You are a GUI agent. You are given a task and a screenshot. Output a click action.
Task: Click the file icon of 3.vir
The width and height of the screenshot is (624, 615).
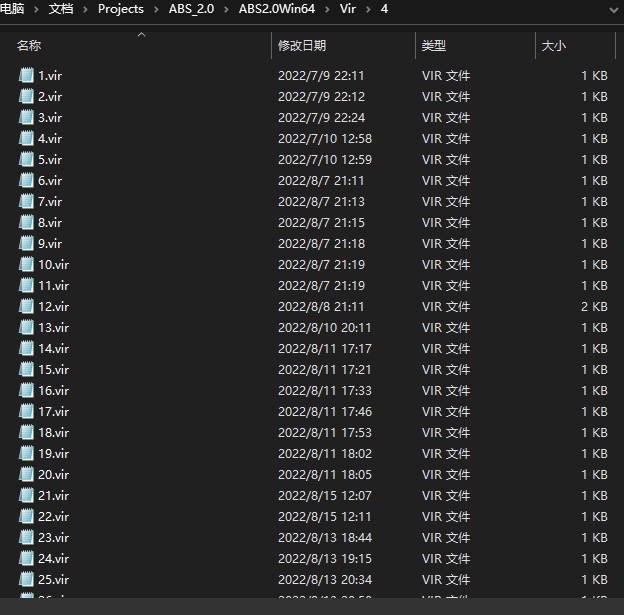(26, 117)
